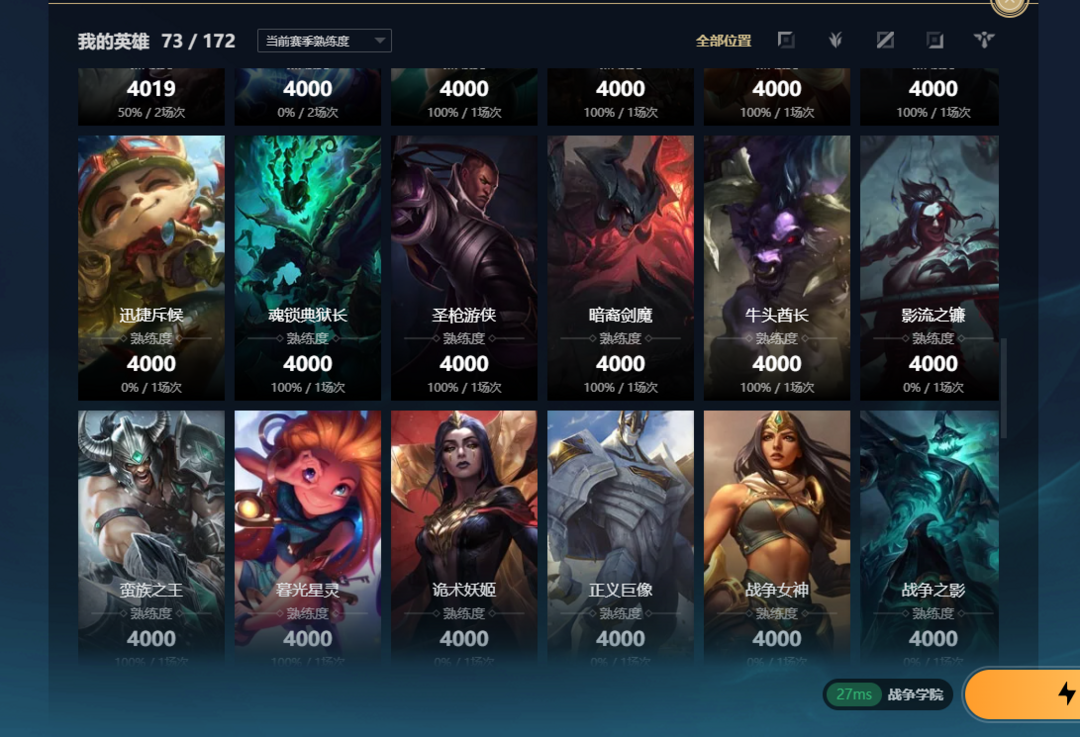
Task: Click the 27ms latency indicator
Action: coord(853,694)
